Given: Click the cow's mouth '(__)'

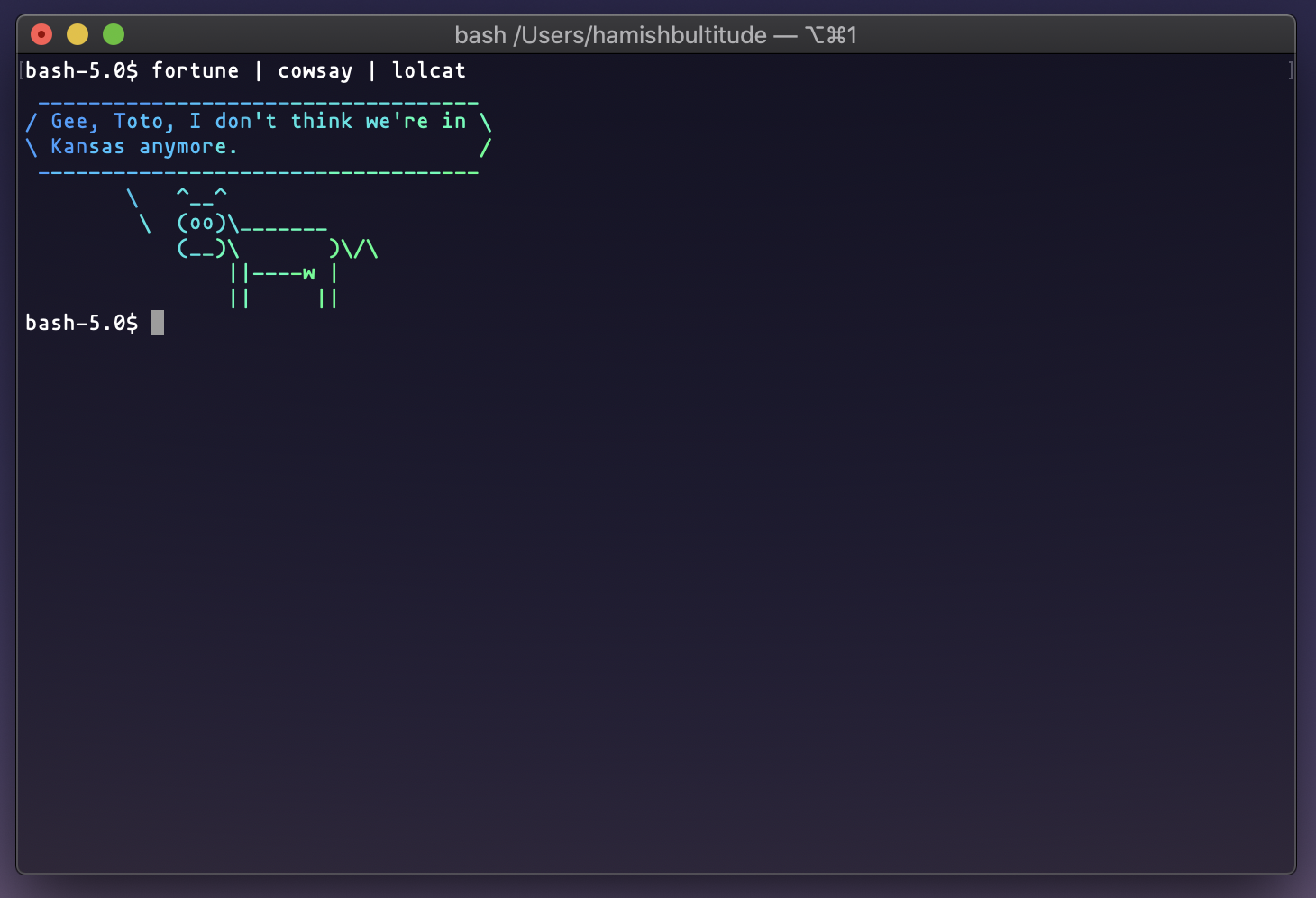Looking at the screenshot, I should 202,248.
